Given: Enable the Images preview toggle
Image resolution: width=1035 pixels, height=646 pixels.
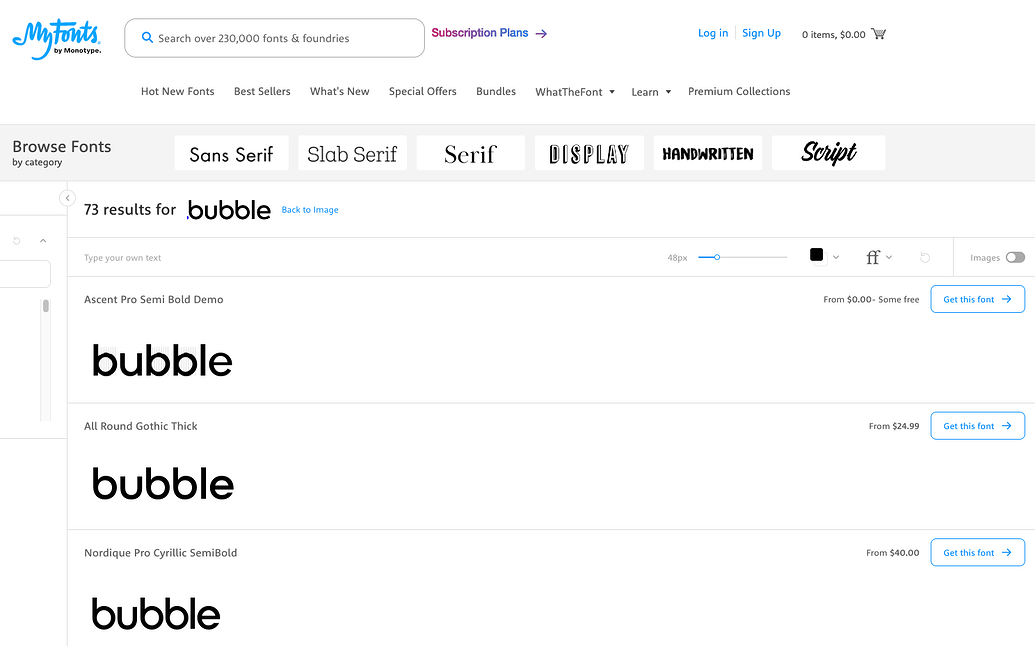Looking at the screenshot, I should click(x=1016, y=257).
